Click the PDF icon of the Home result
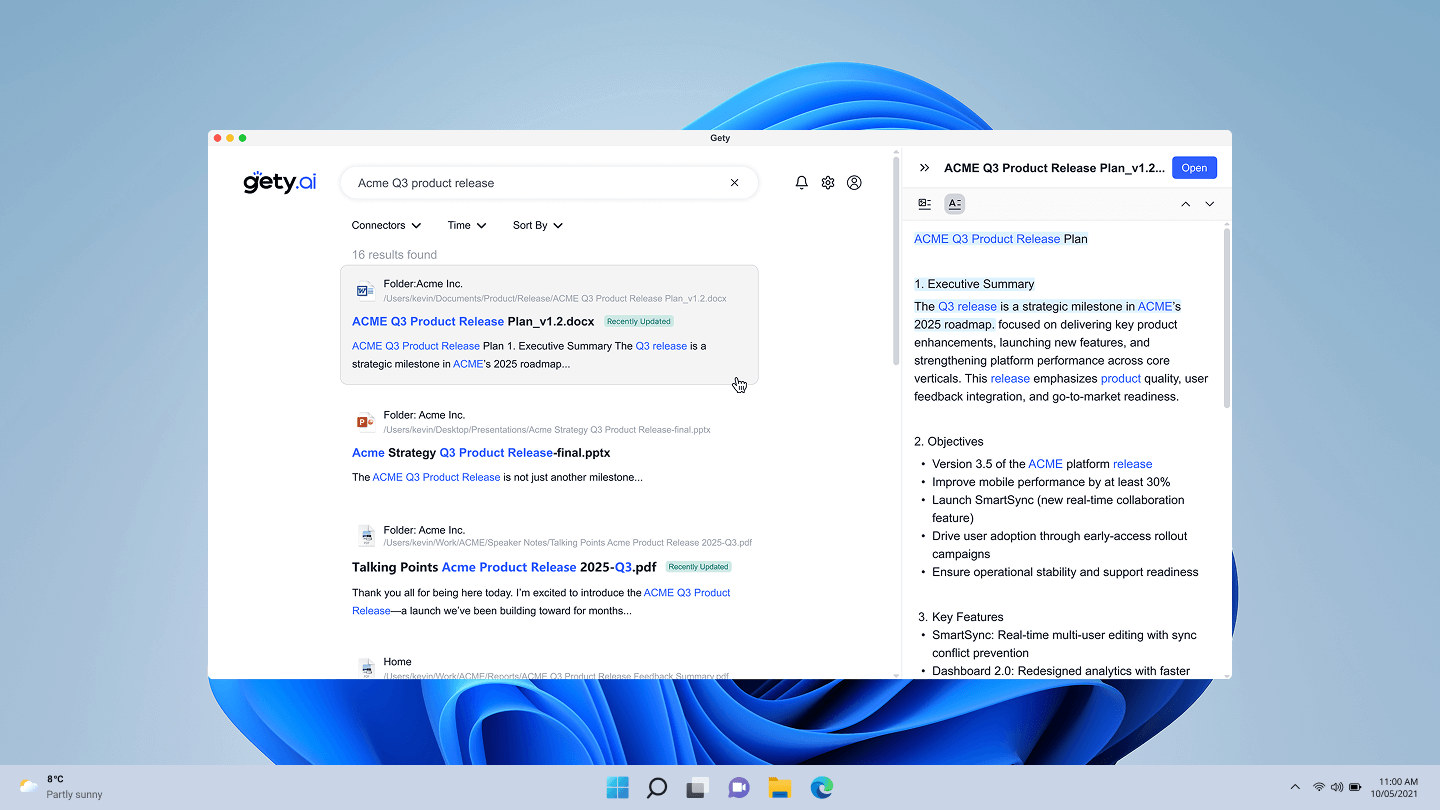 [x=367, y=667]
